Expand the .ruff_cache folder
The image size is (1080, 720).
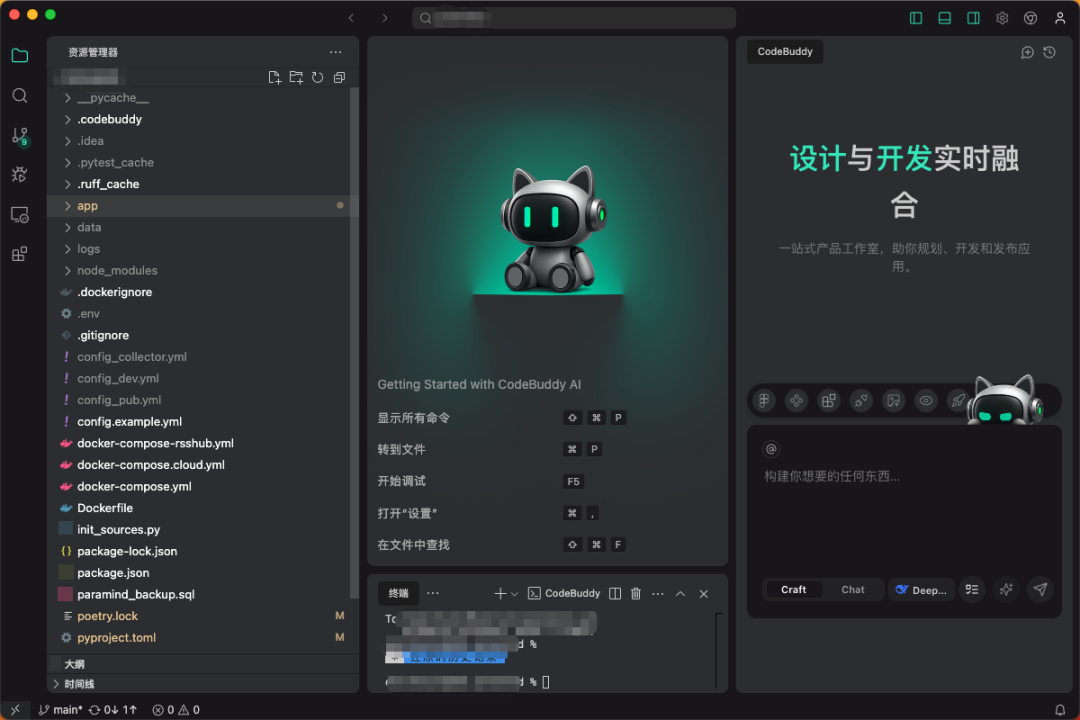203,184
